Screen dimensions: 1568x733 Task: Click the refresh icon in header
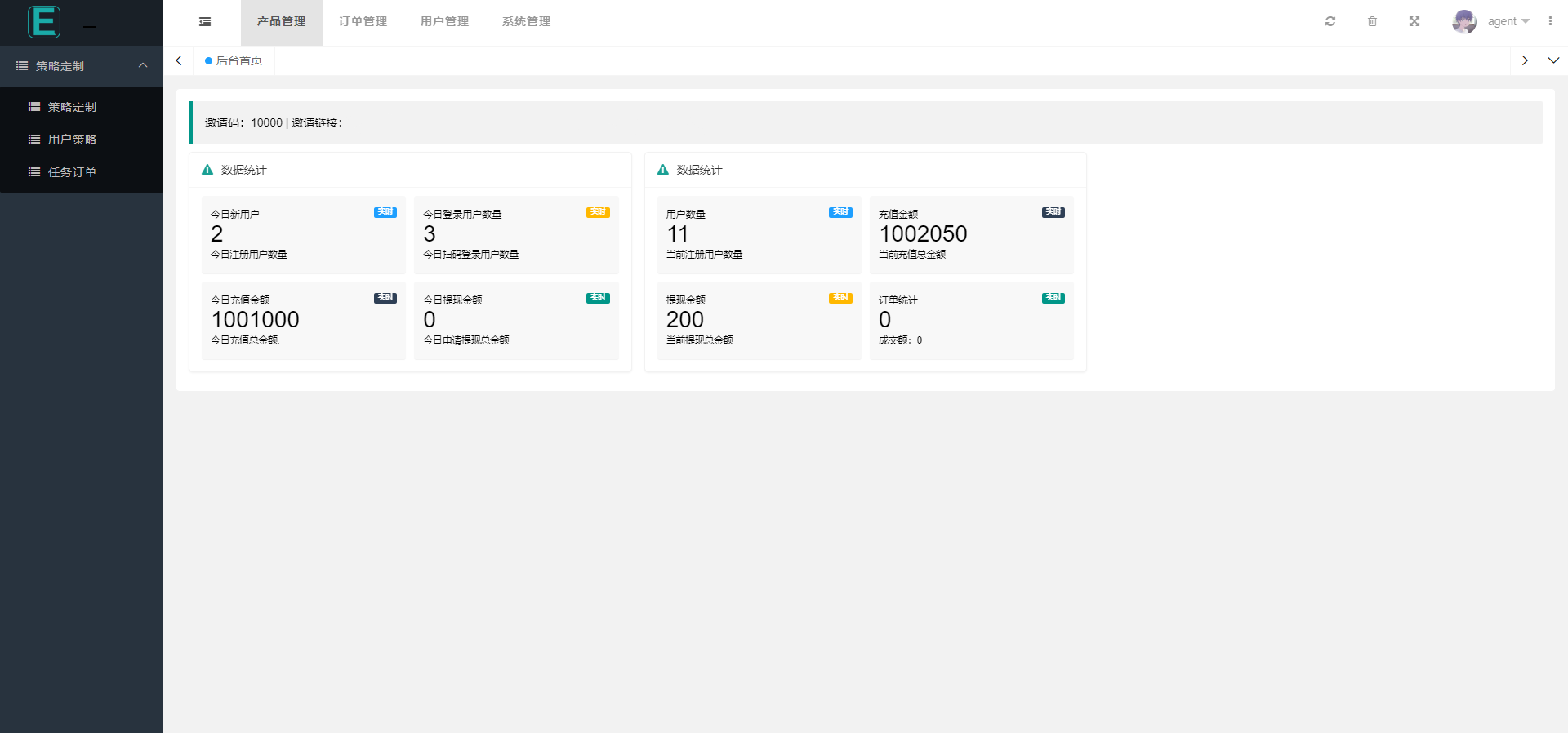(x=1330, y=21)
